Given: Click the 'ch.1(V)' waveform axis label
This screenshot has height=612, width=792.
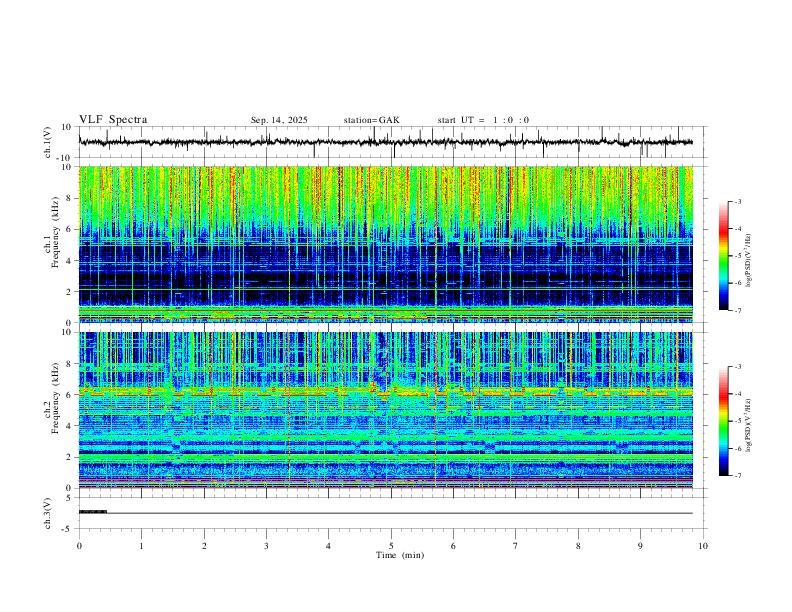Looking at the screenshot, I should 48,142.
